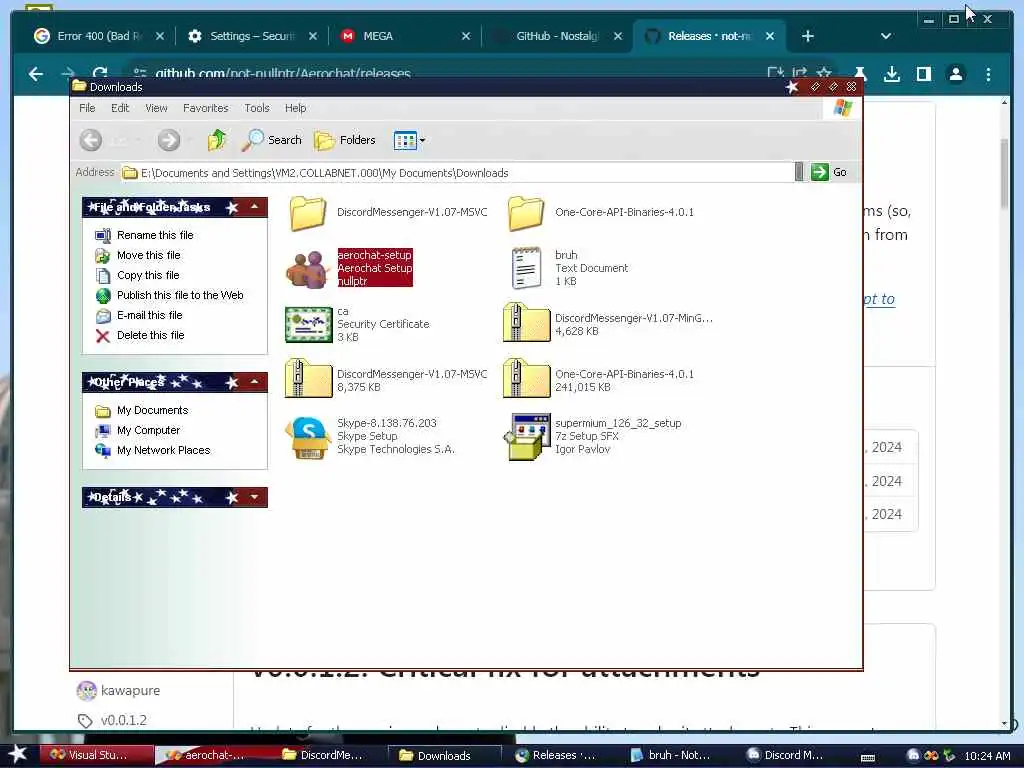1024x768 pixels.
Task: Open the Edit menu
Action: [120, 108]
